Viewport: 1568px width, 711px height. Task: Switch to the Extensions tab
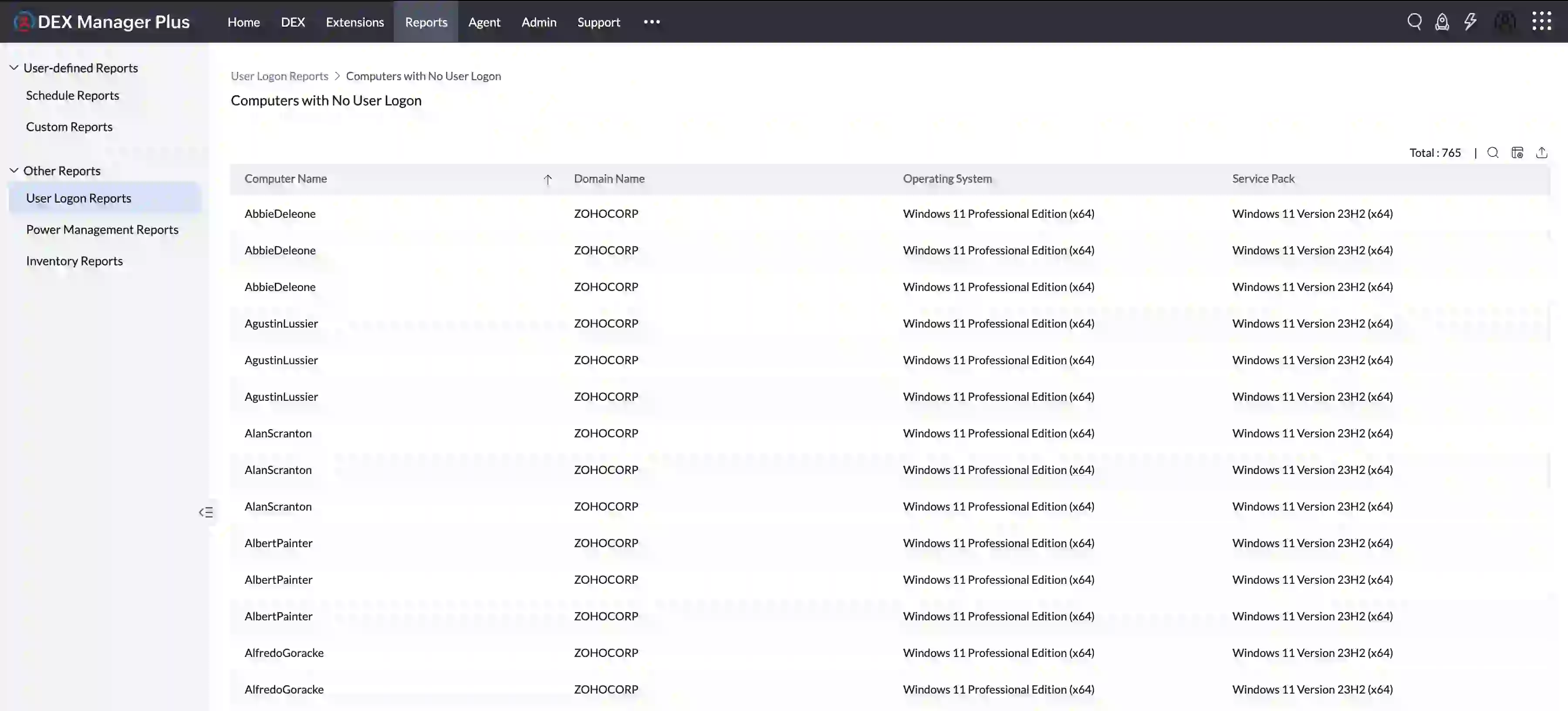355,22
